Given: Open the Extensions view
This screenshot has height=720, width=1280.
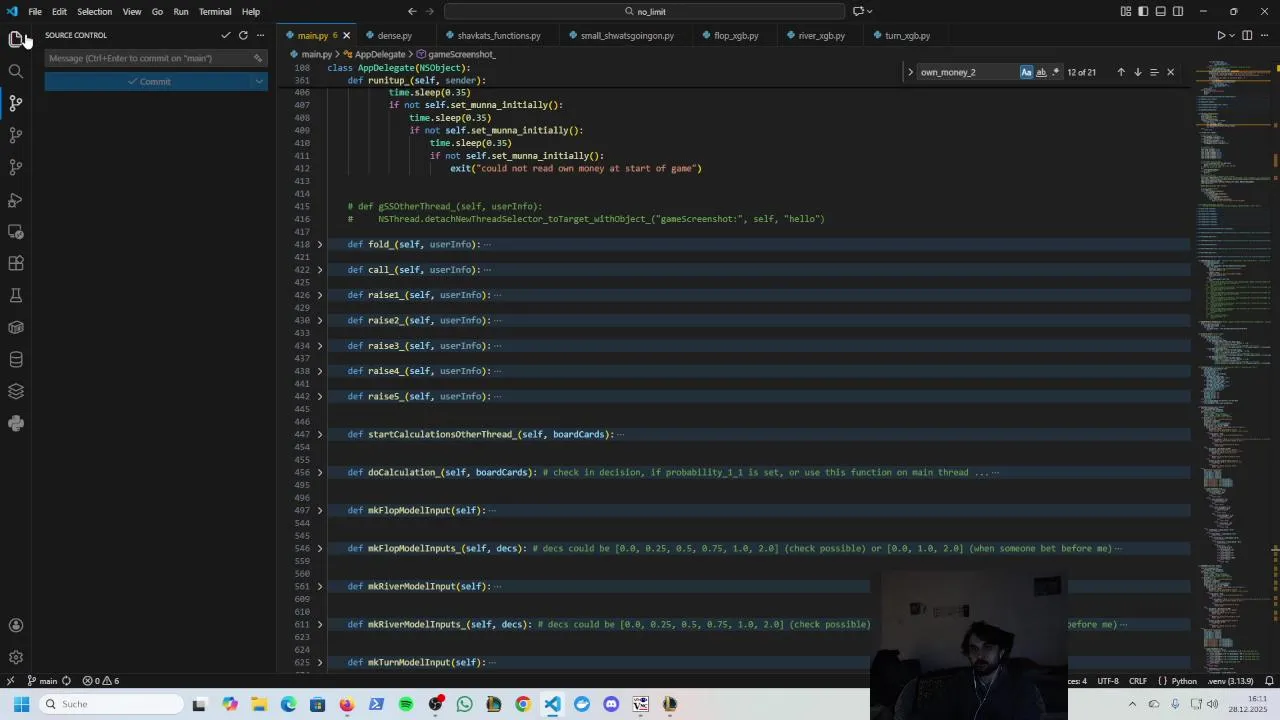Looking at the screenshot, I should tap(16, 264).
